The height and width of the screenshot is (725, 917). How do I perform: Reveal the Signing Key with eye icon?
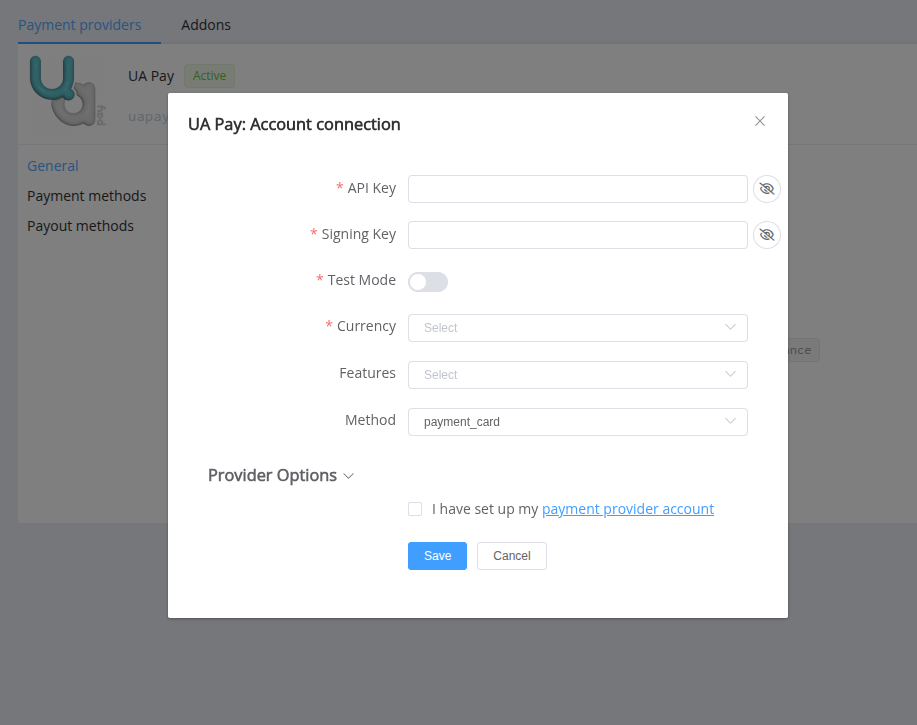(766, 235)
